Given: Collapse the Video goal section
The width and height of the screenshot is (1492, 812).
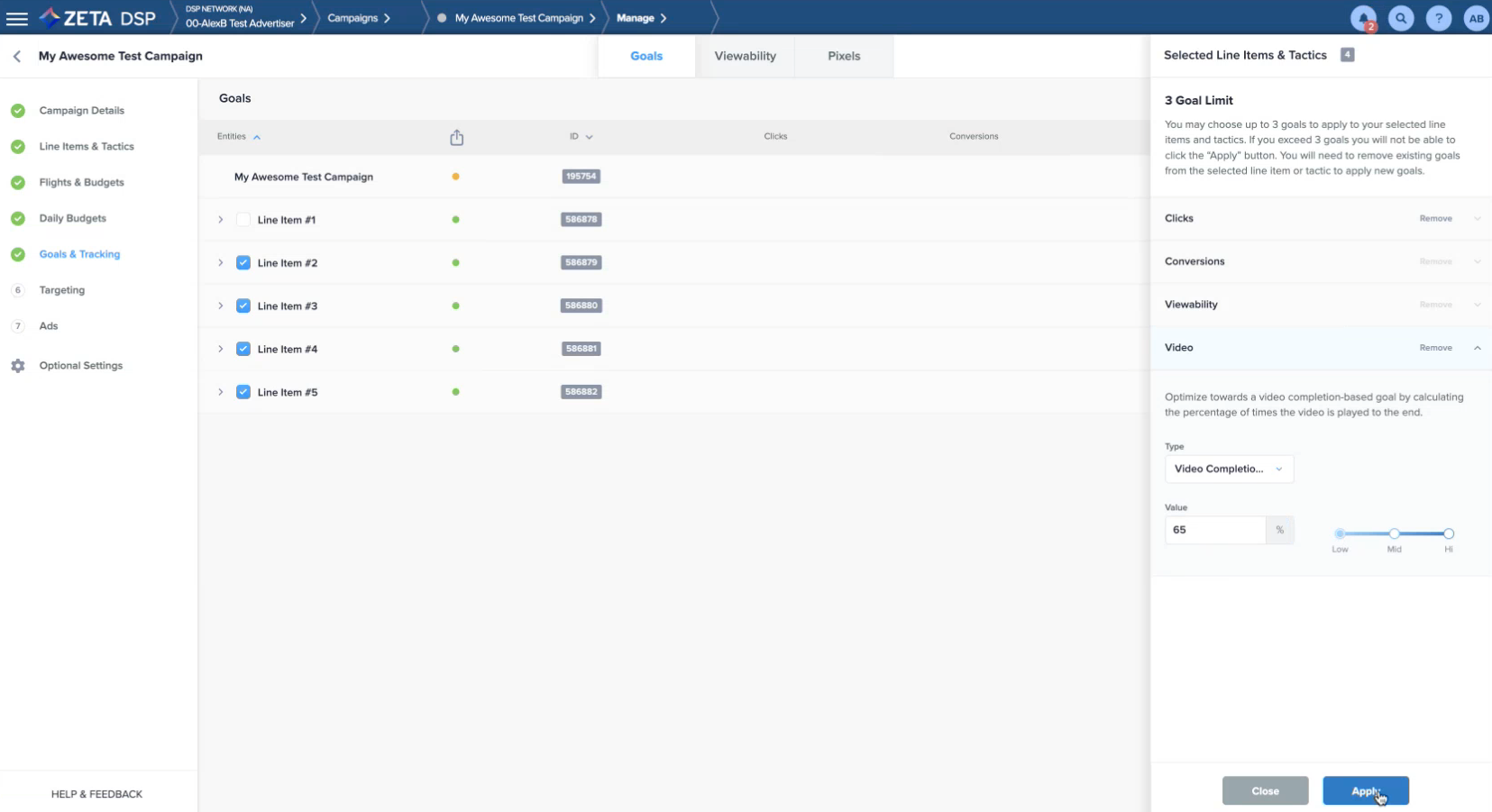Looking at the screenshot, I should click(x=1477, y=348).
